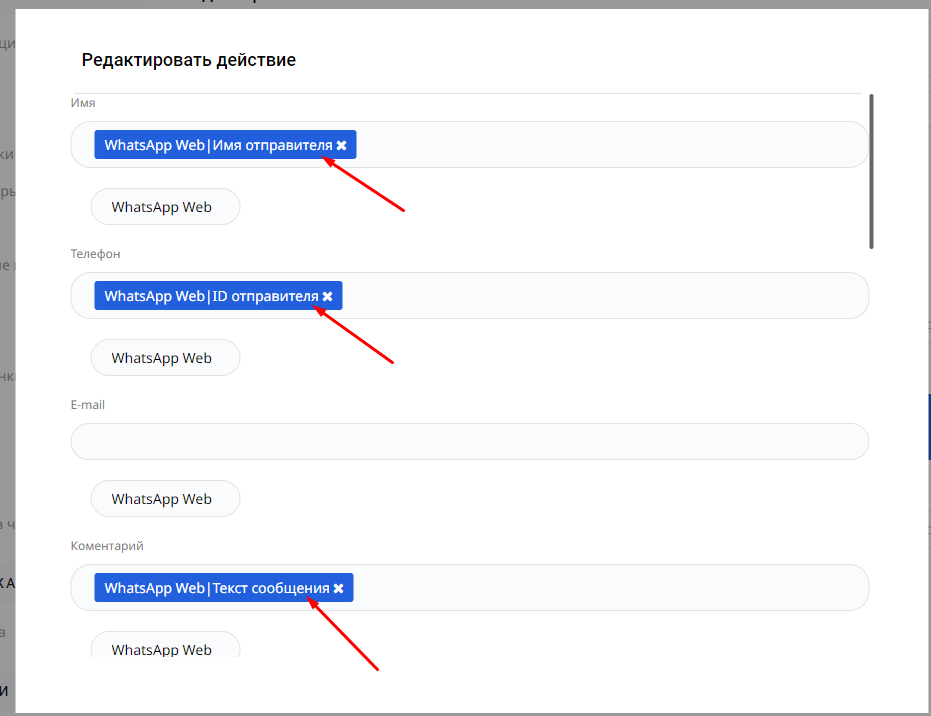Click the 'Телефон' field label
The width and height of the screenshot is (931, 716).
[95, 254]
